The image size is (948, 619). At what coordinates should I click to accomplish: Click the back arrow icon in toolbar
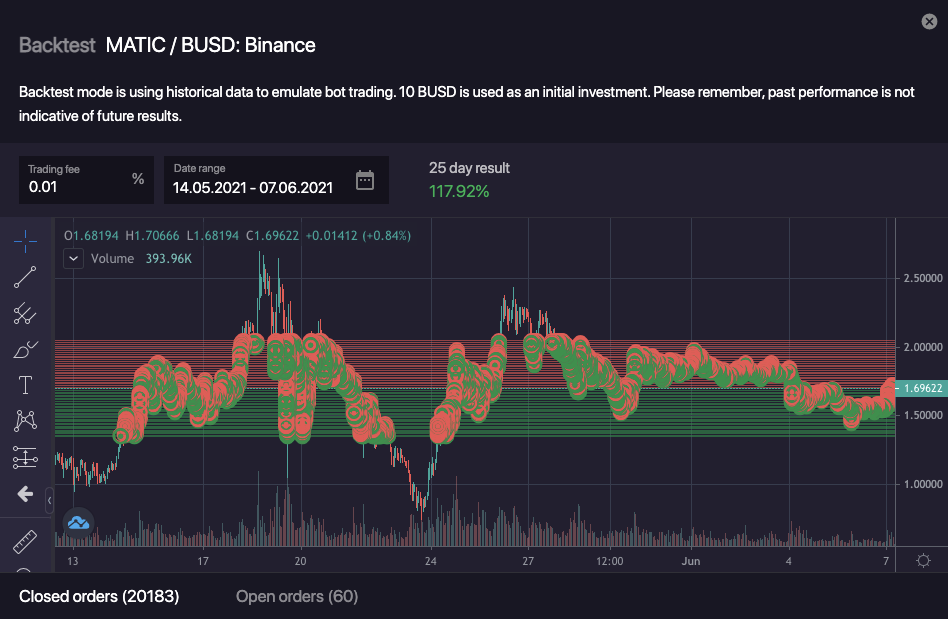click(25, 494)
